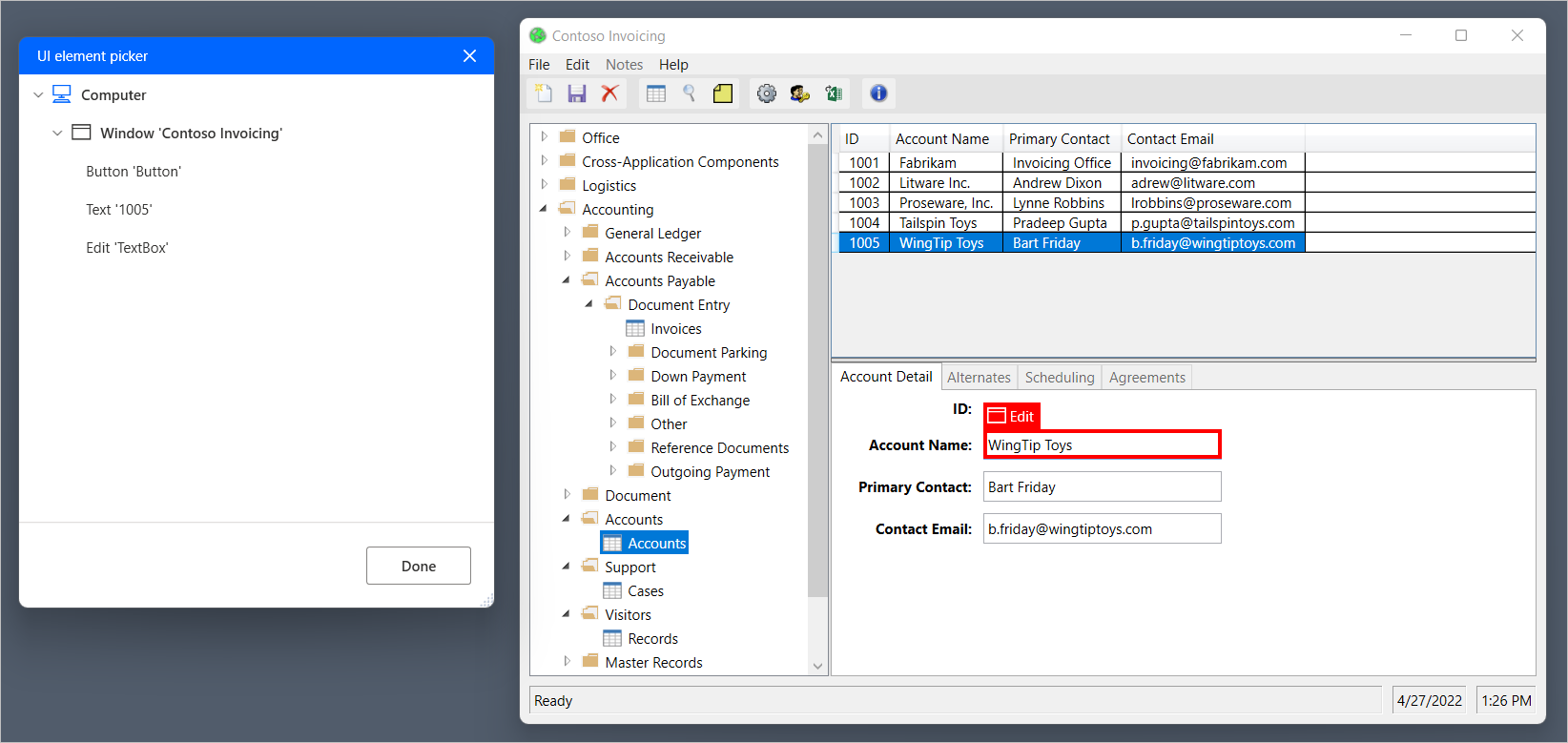Select Button 'Button' in picker list

point(134,172)
